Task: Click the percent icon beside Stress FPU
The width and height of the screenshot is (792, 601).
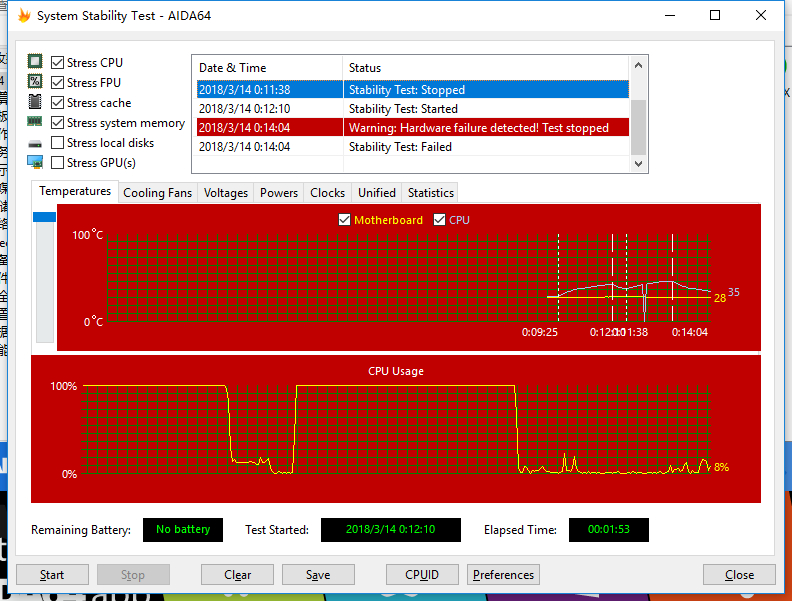Action: coord(35,81)
